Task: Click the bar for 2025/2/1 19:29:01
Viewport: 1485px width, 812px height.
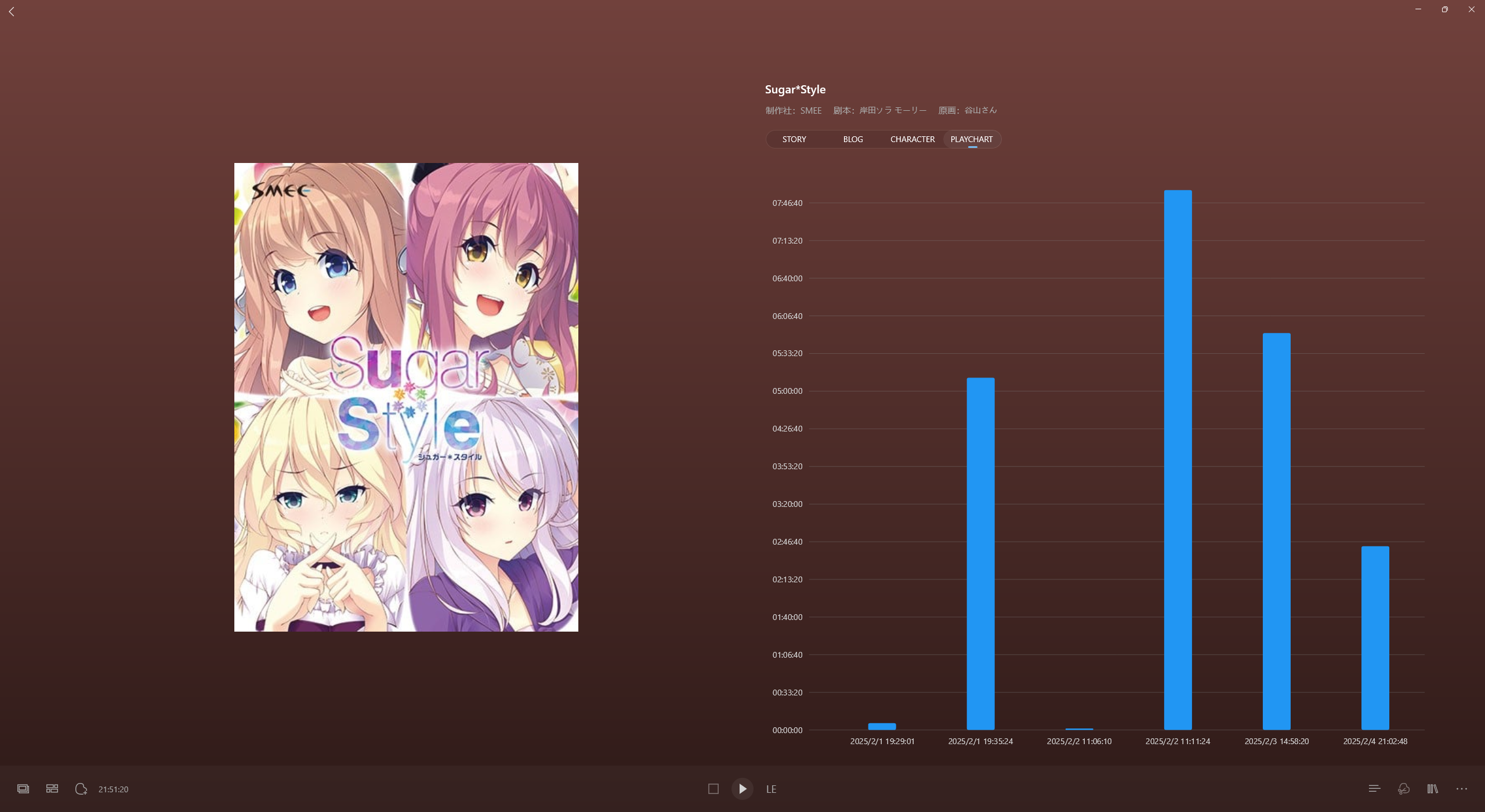Action: click(882, 726)
